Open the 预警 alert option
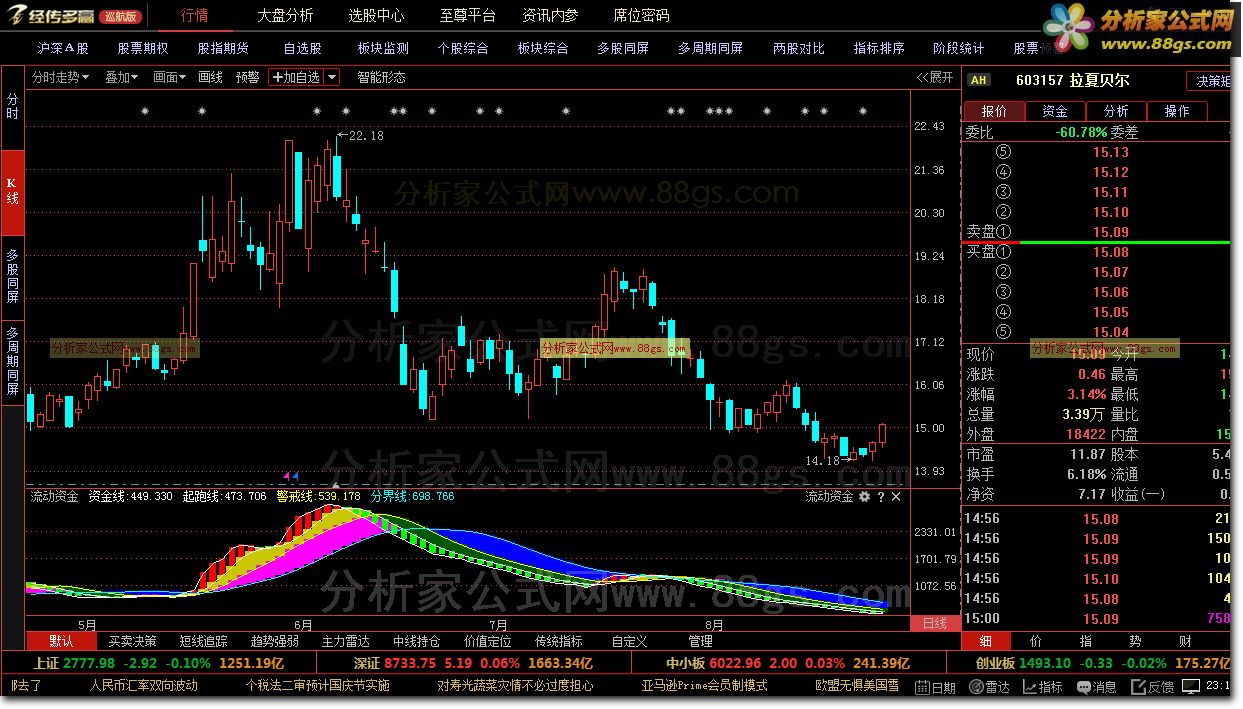Screen dimensions: 1243x709 [247, 77]
